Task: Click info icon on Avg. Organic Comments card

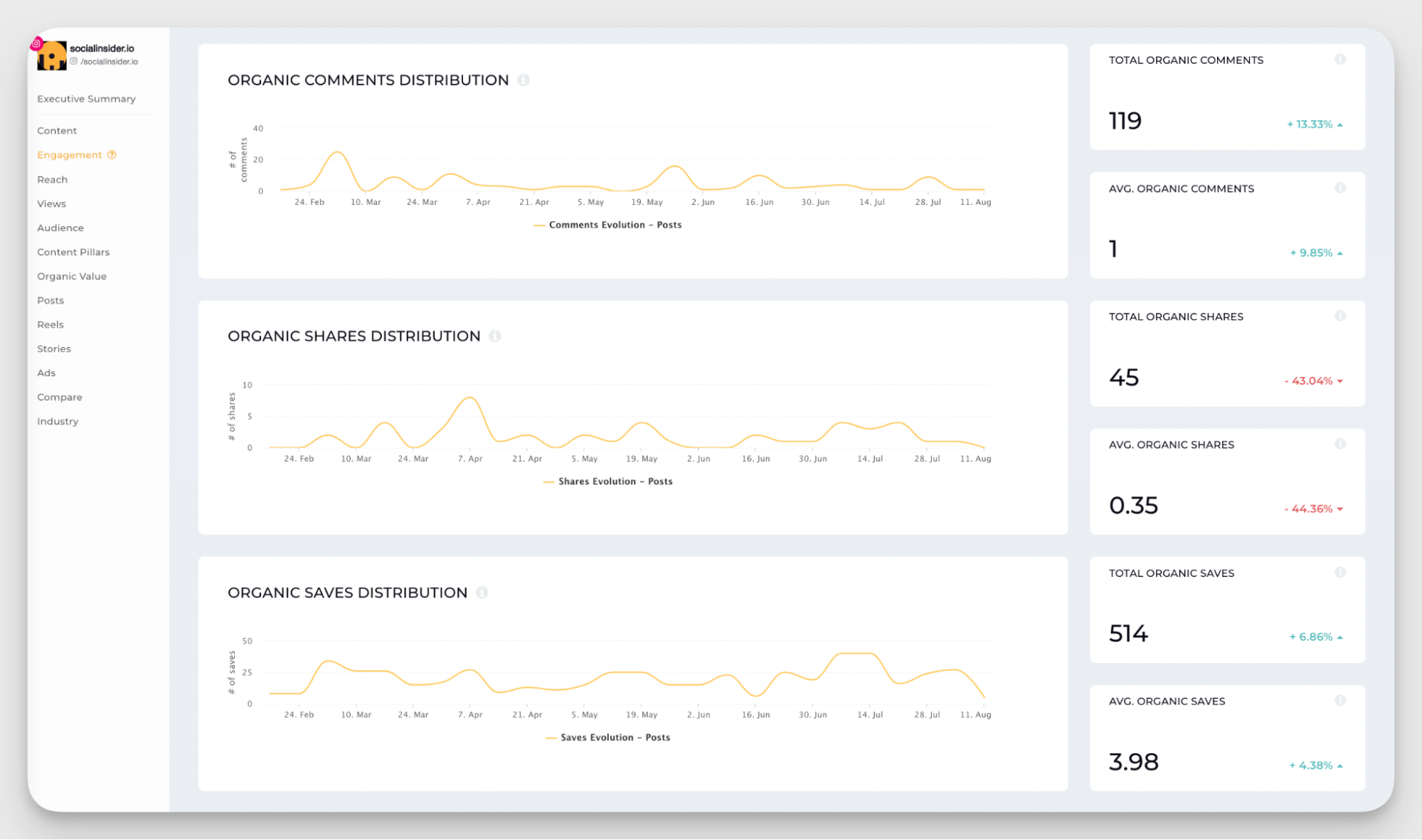Action: 1340,188
